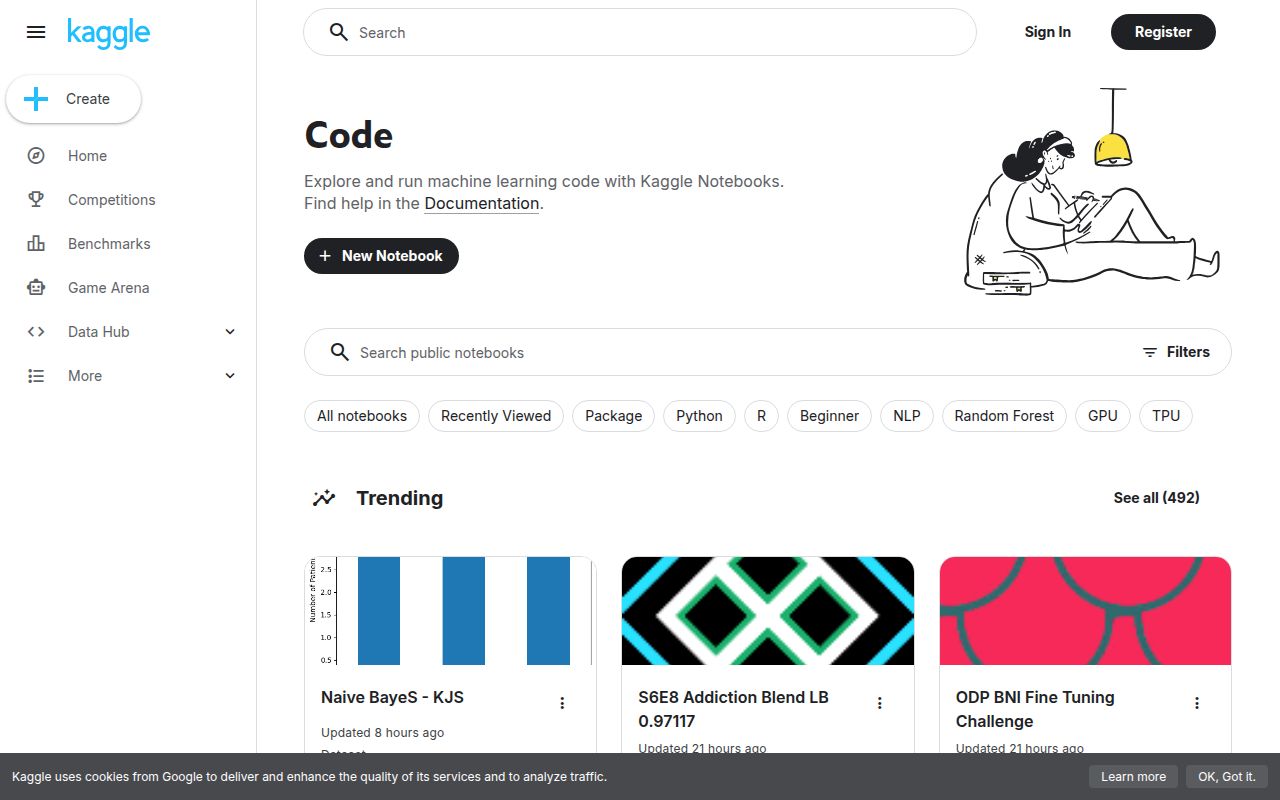This screenshot has width=1280, height=800.
Task: Open the Documentation link
Action: tap(482, 203)
